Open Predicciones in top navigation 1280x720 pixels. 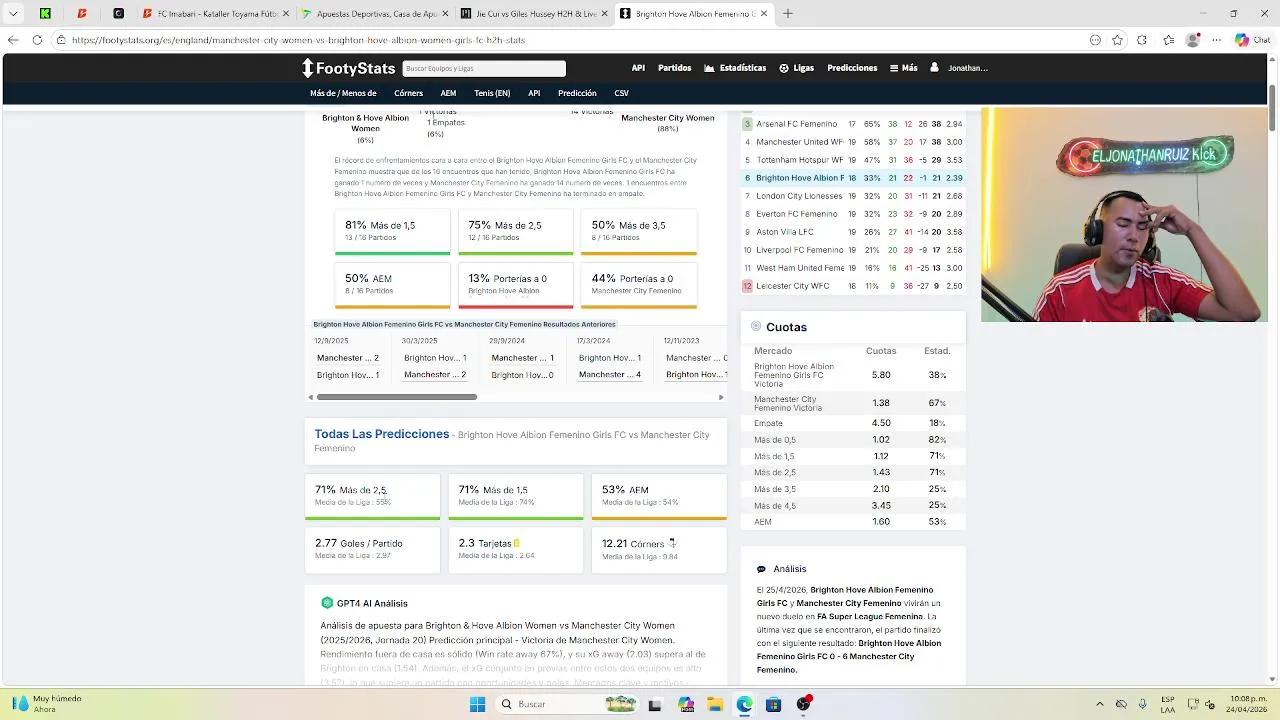(852, 68)
